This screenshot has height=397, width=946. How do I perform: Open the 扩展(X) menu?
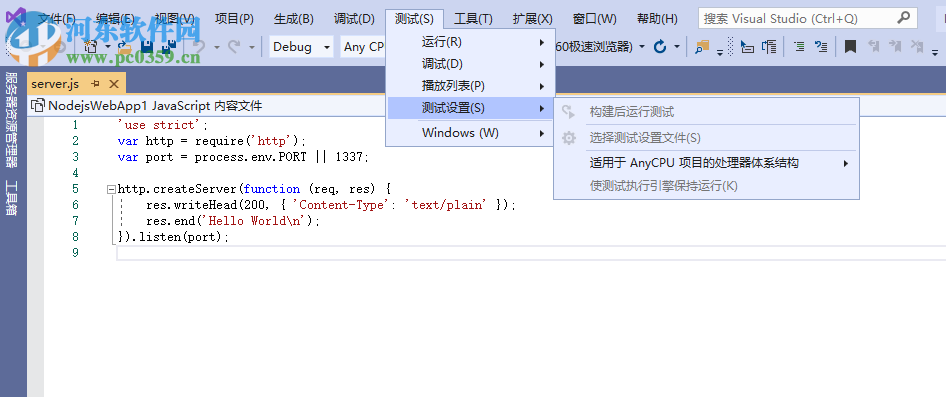533,19
